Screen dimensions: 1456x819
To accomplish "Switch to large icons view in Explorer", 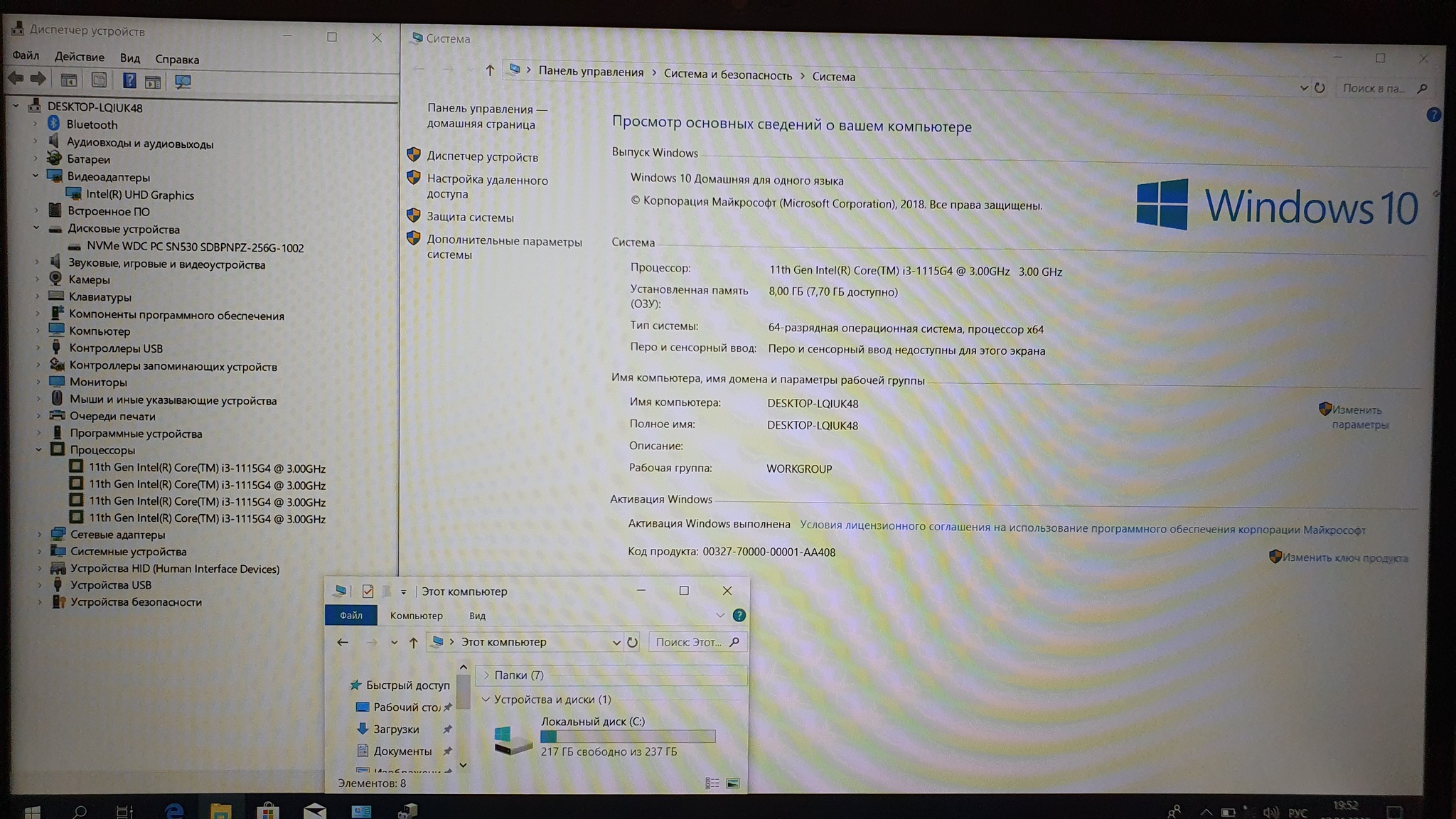I will pos(733,783).
